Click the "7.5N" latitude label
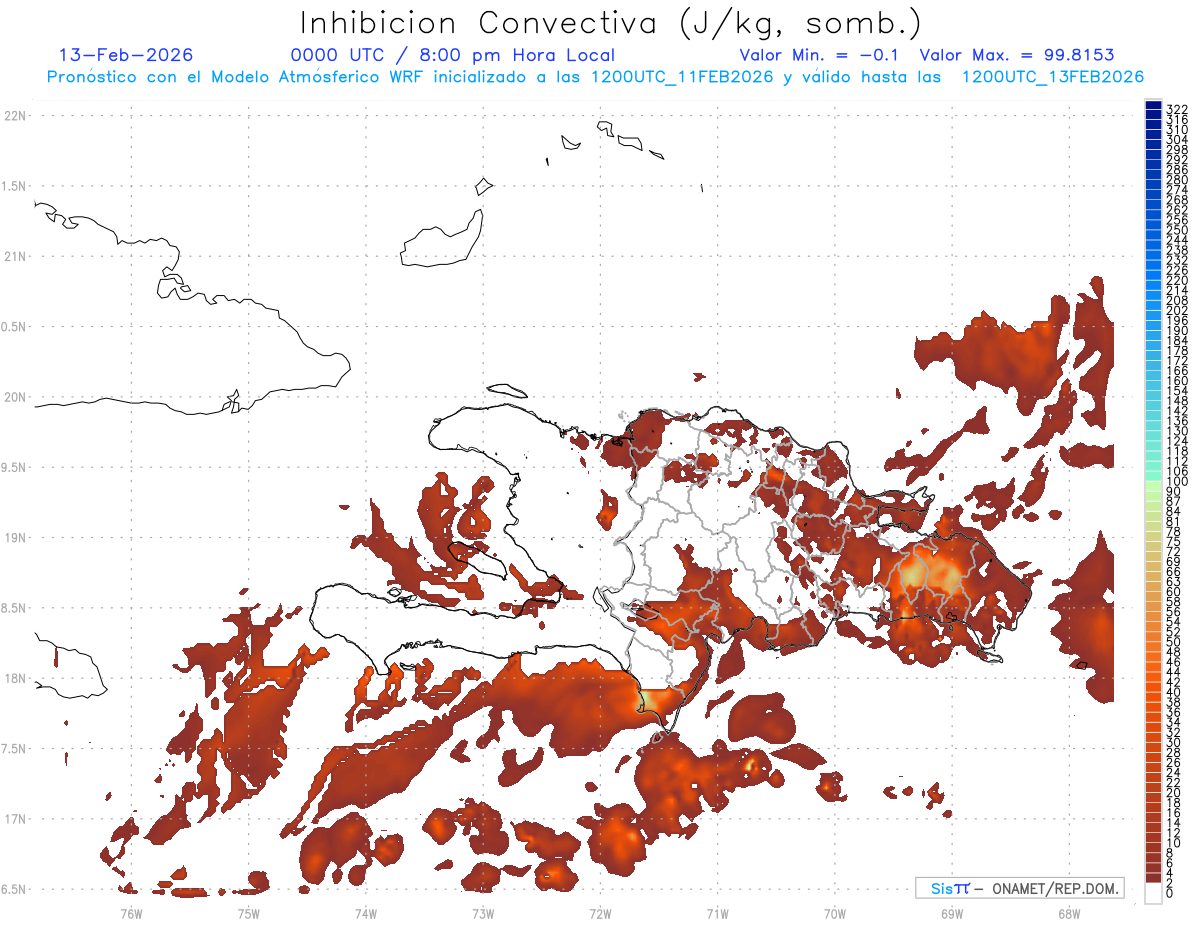 15,749
